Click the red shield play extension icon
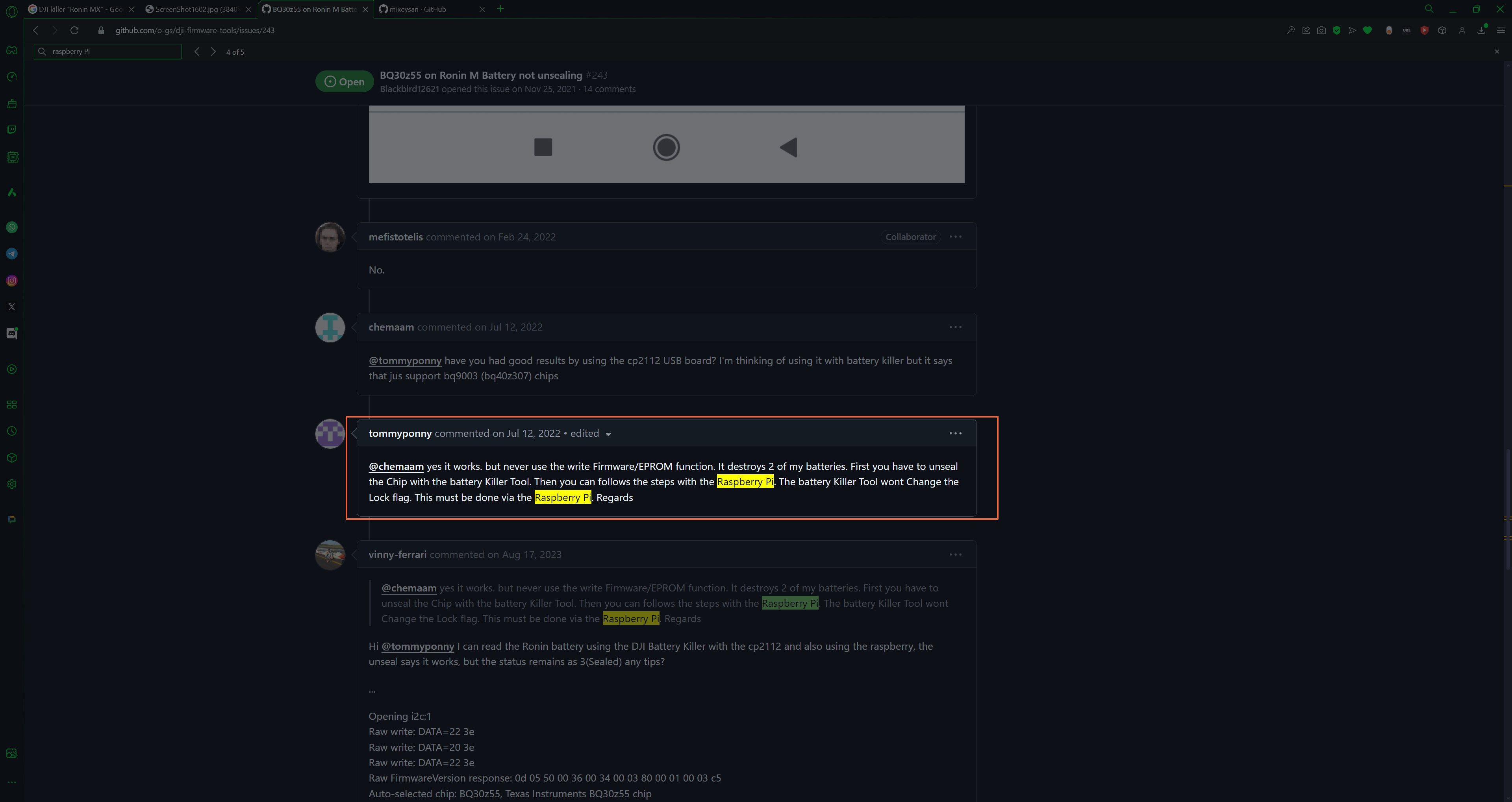1512x802 pixels. click(1425, 31)
